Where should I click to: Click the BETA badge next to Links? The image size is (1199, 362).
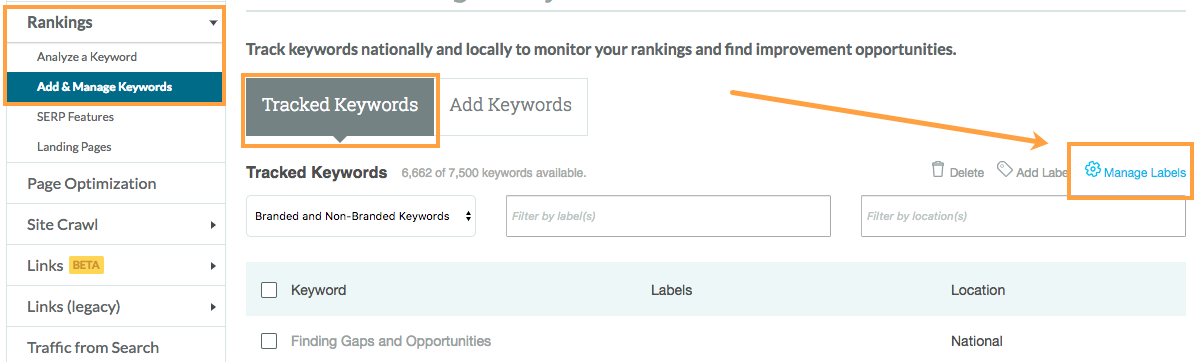coord(86,266)
